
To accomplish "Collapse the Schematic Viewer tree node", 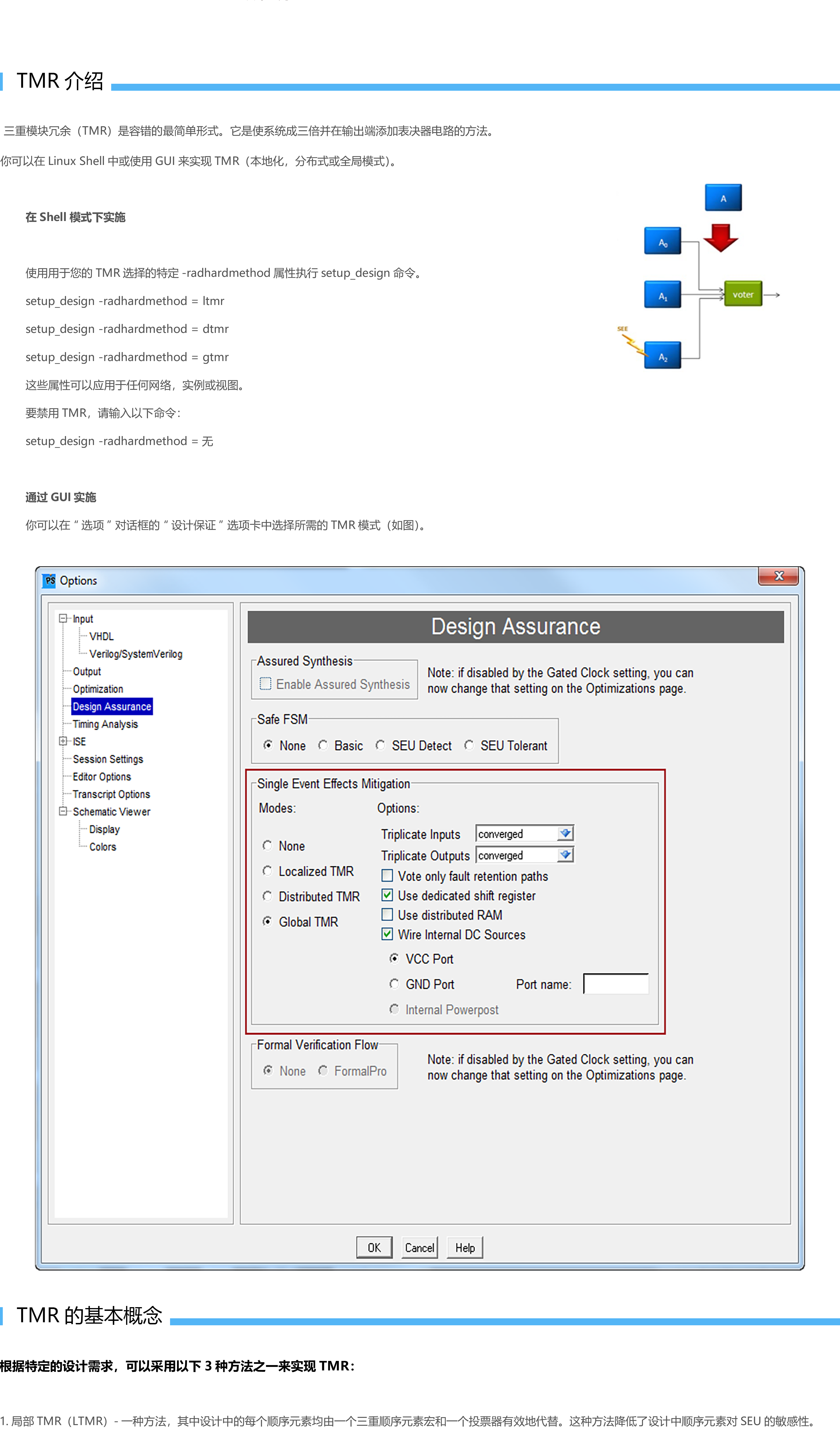I will 63,811.
